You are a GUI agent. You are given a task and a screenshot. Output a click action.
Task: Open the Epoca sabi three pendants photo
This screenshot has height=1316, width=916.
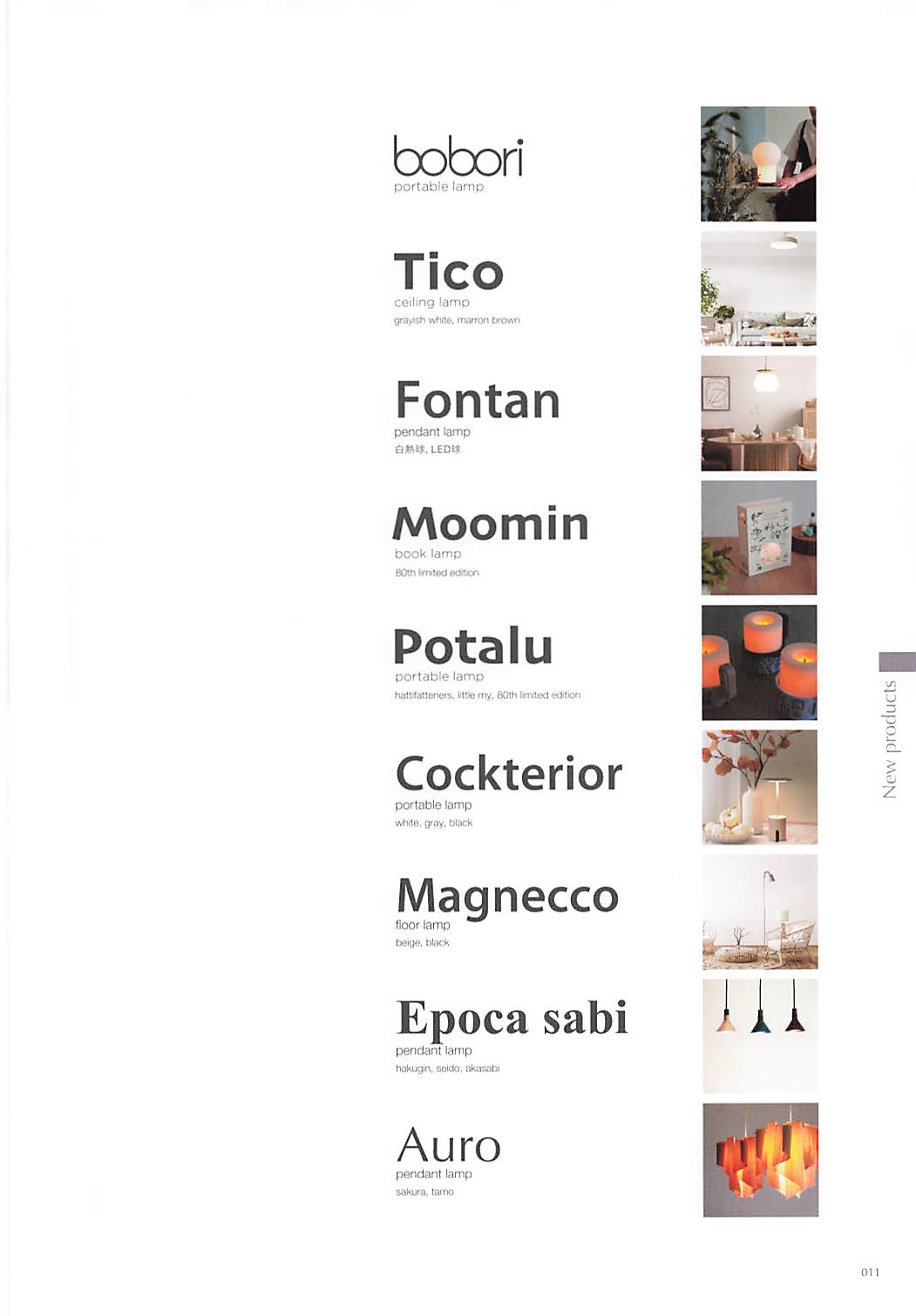(x=760, y=1036)
